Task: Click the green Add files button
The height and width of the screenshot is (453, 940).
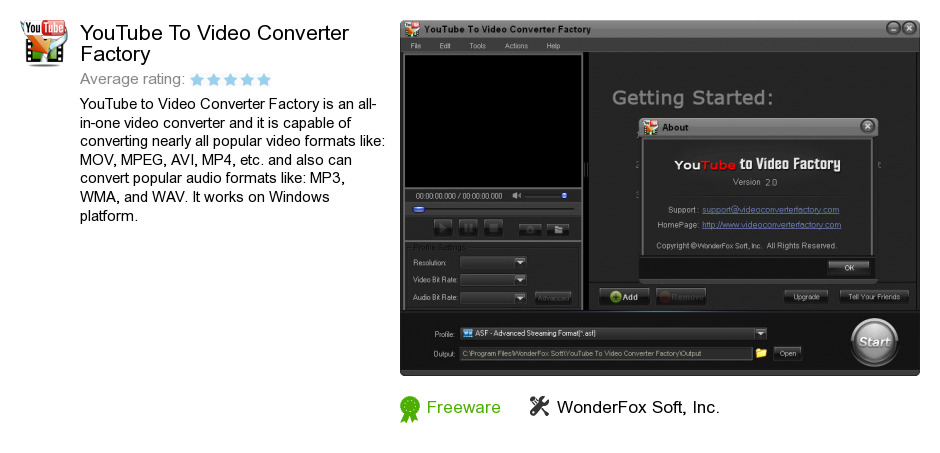Action: 624,297
